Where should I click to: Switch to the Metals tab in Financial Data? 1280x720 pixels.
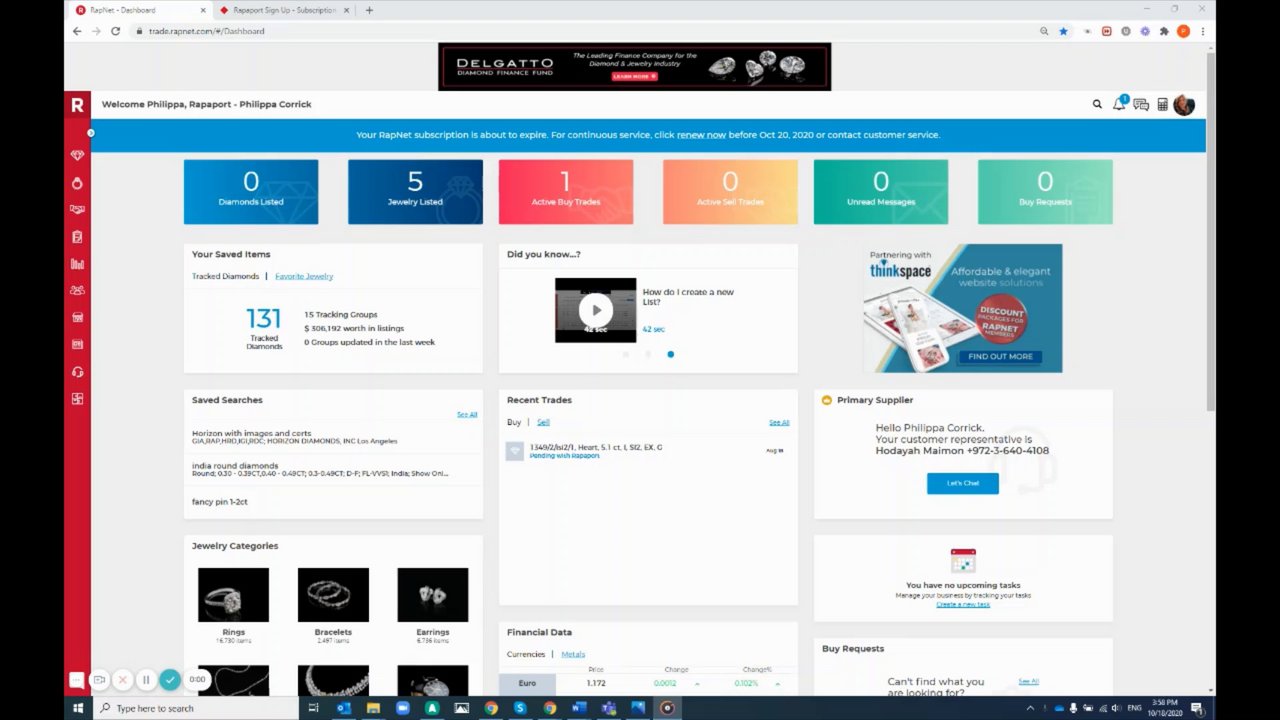click(x=573, y=654)
